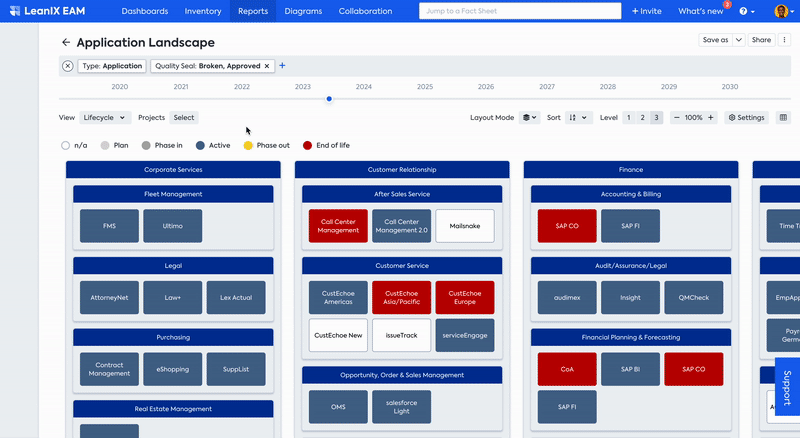
Task: Click the Share button
Action: click(x=761, y=40)
